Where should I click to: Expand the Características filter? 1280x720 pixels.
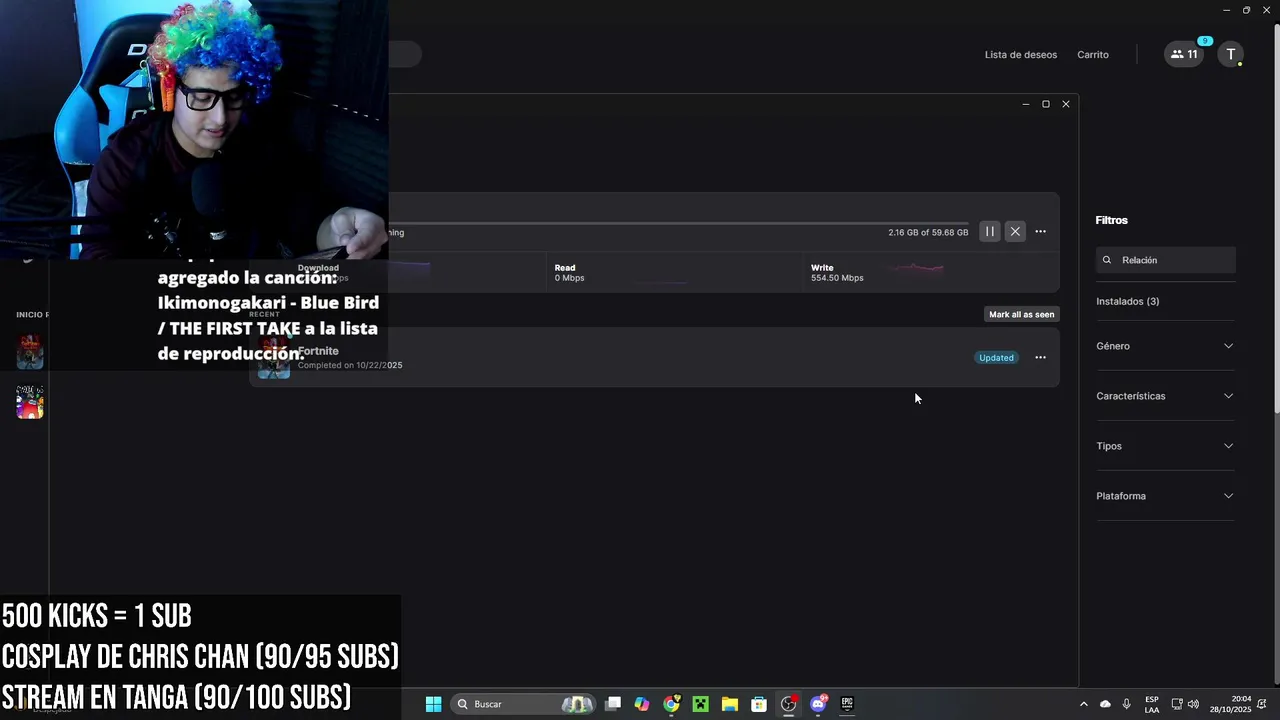(x=1166, y=396)
